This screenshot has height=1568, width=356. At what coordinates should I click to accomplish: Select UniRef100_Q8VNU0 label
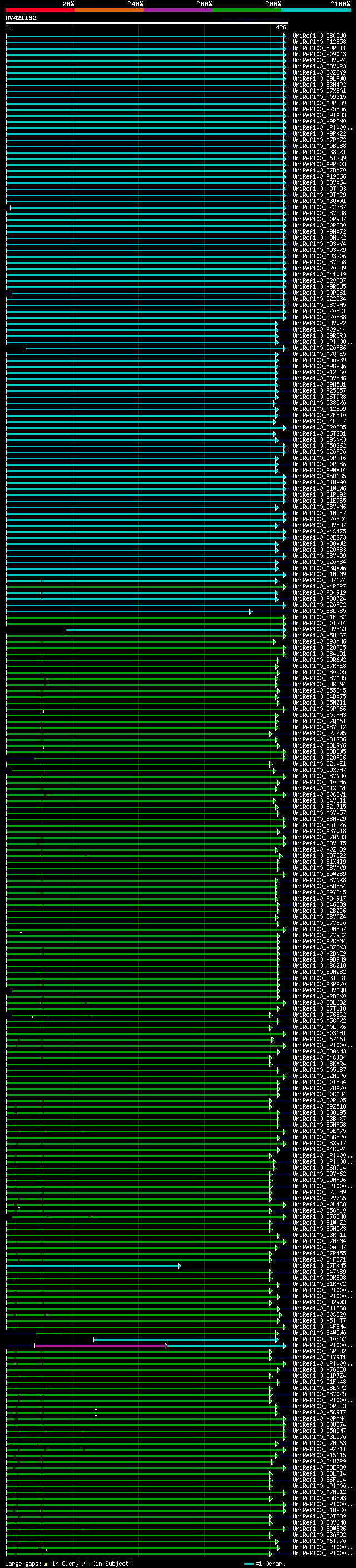tap(319, 776)
